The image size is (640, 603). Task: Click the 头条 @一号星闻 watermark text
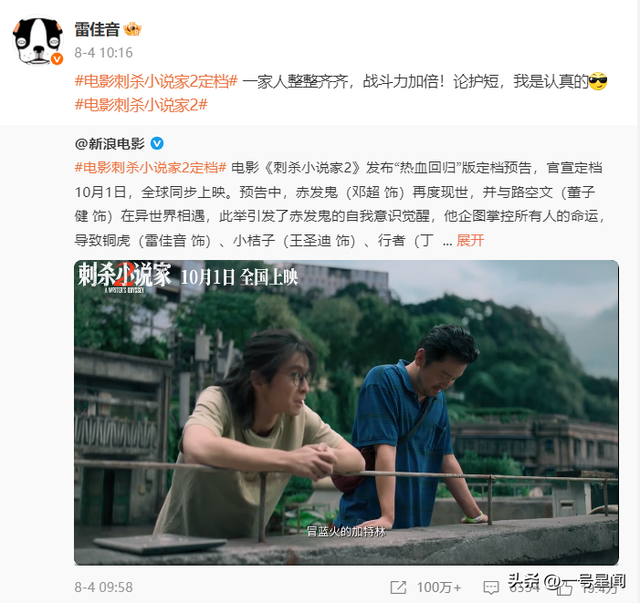[567, 580]
